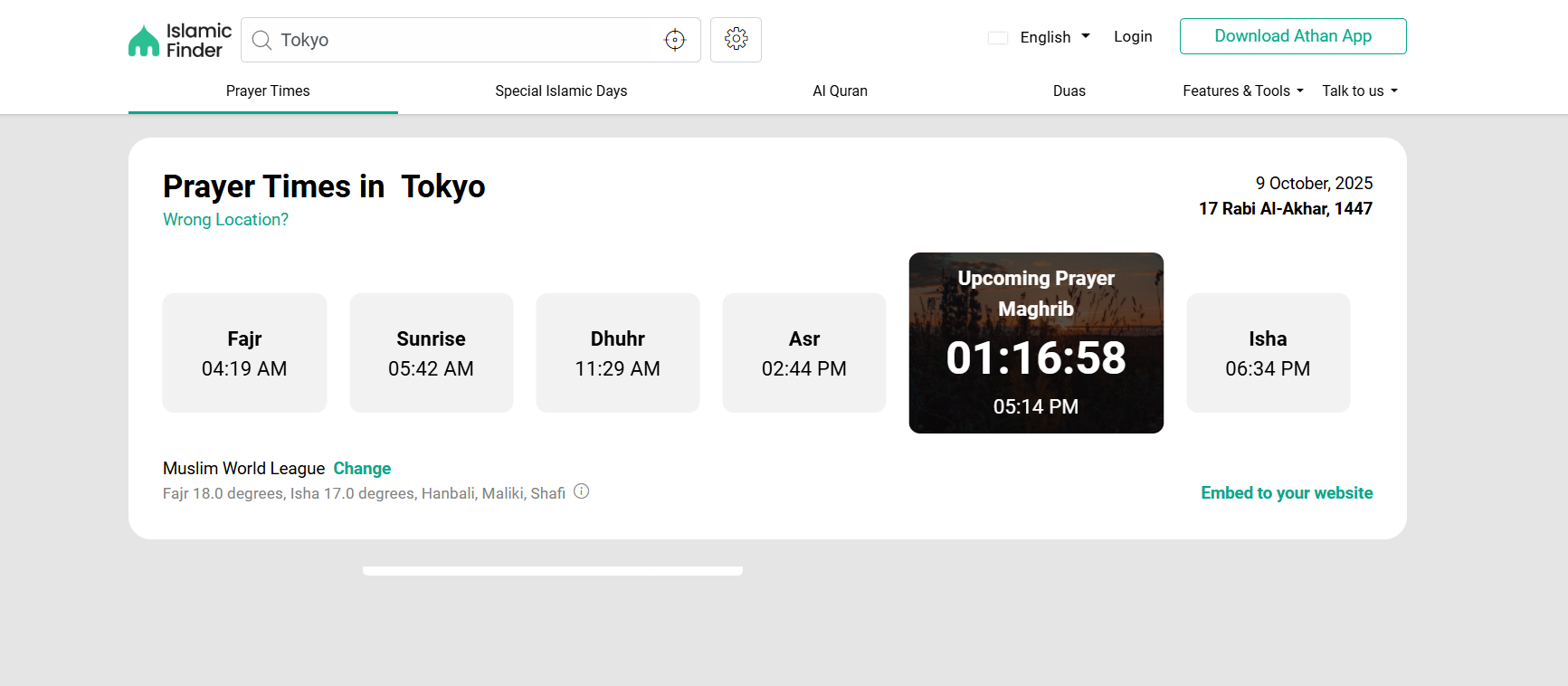Click the Prayer Times in Tokyo heading

pos(324,186)
